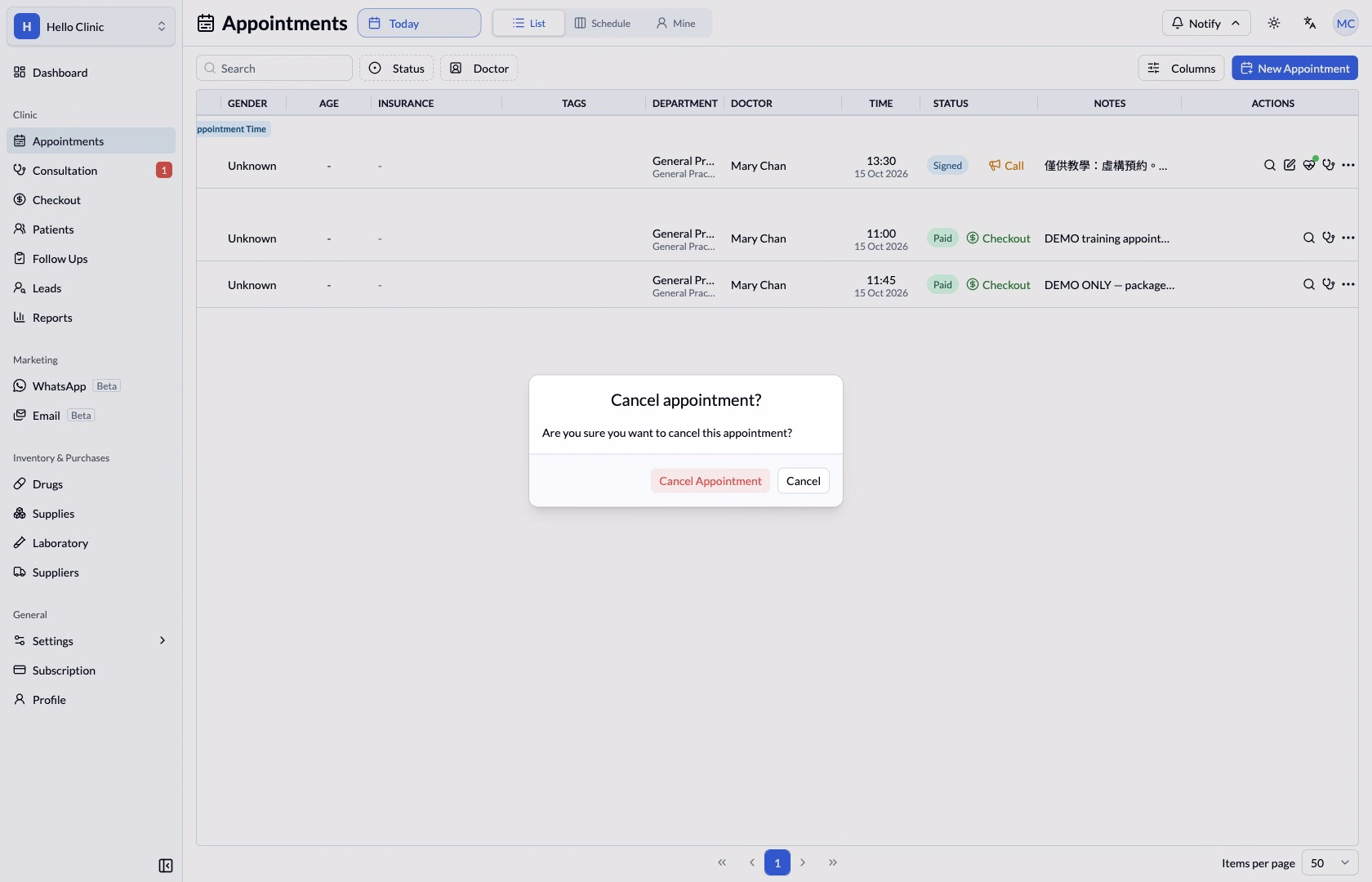
Task: Switch to the Schedule view tab
Action: (x=602, y=23)
